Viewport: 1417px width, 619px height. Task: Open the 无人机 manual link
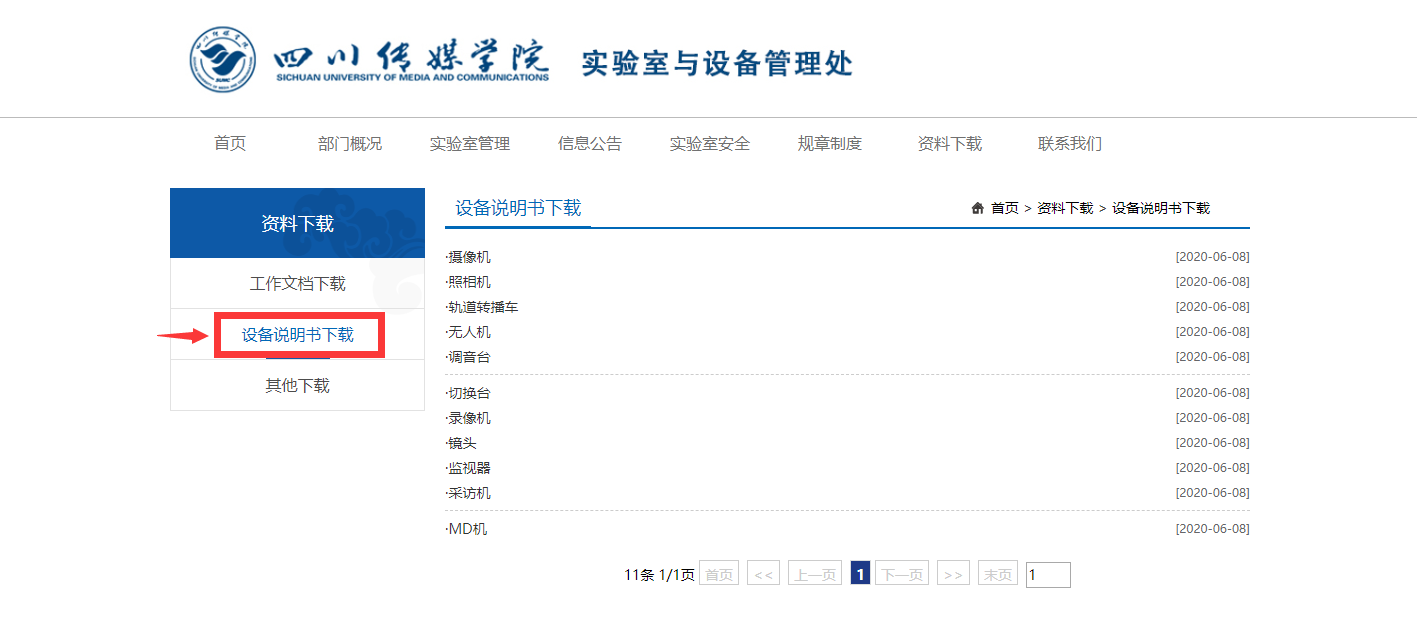click(x=469, y=332)
